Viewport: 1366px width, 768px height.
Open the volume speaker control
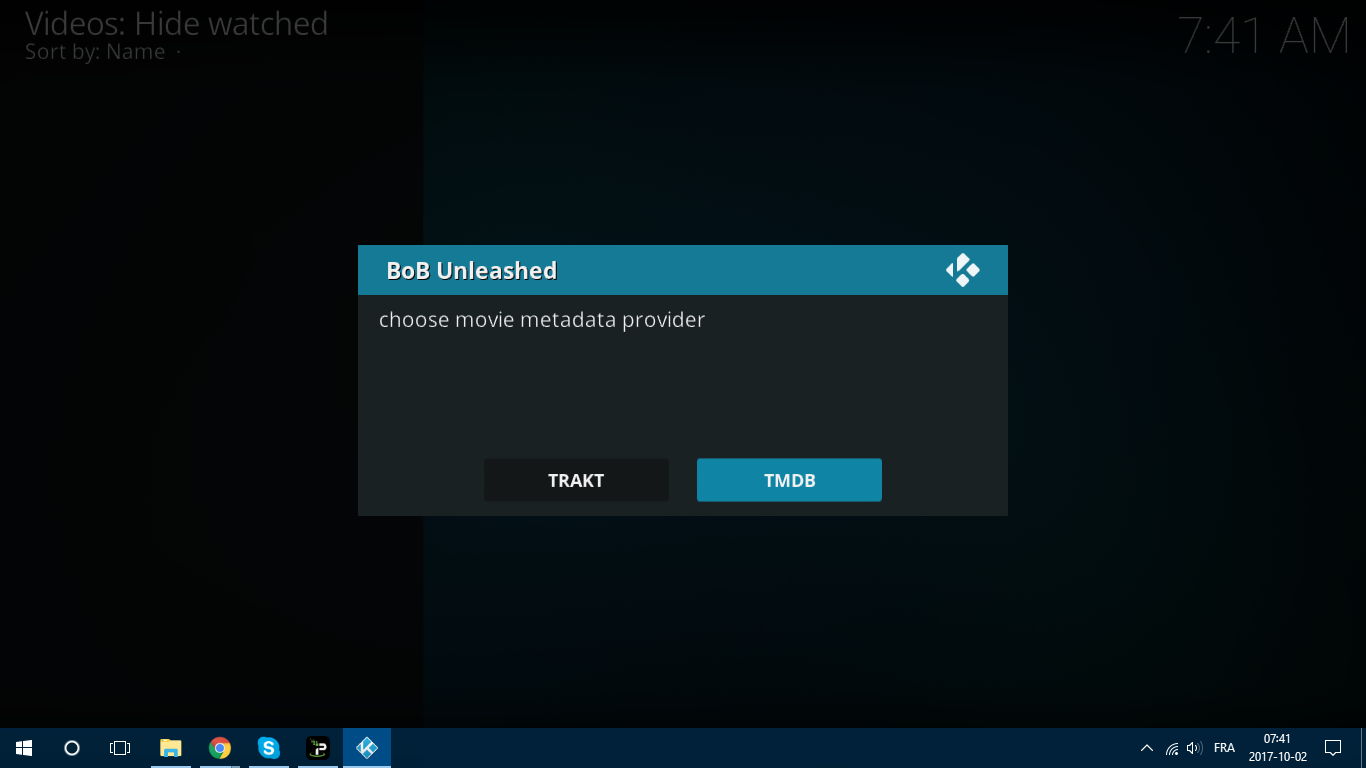tap(1194, 748)
